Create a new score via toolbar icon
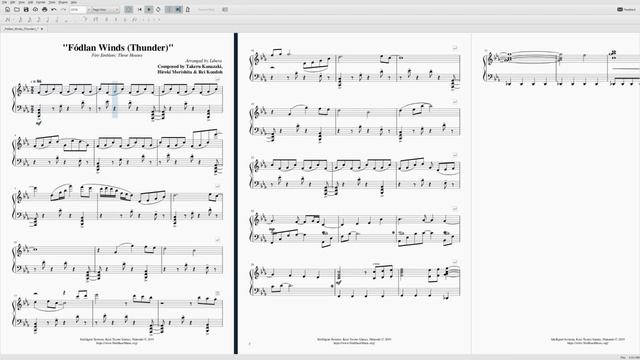Viewport: 640px width, 360px height. click(7, 9)
